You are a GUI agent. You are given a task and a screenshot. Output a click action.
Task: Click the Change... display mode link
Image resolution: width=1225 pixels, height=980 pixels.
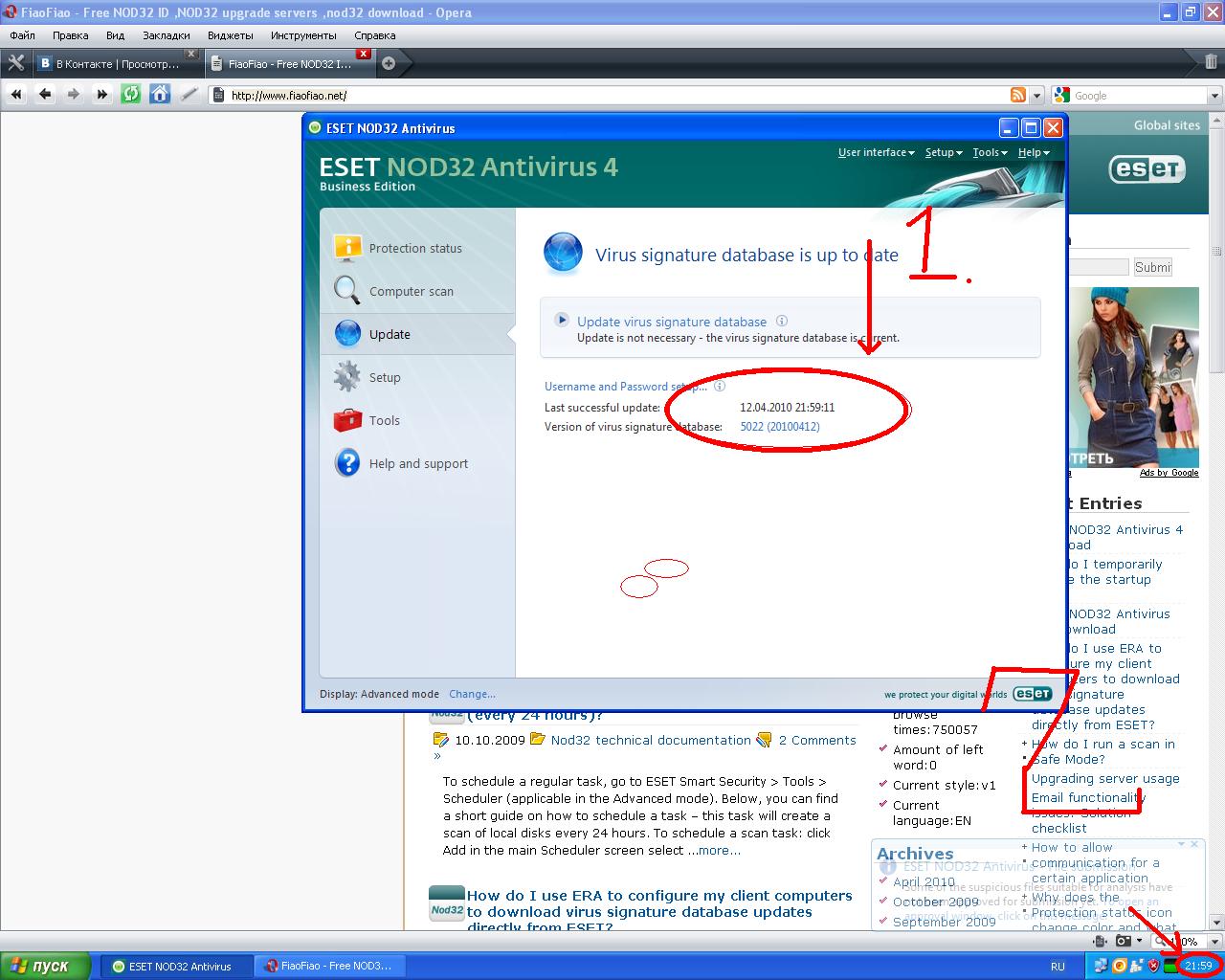[x=472, y=694]
